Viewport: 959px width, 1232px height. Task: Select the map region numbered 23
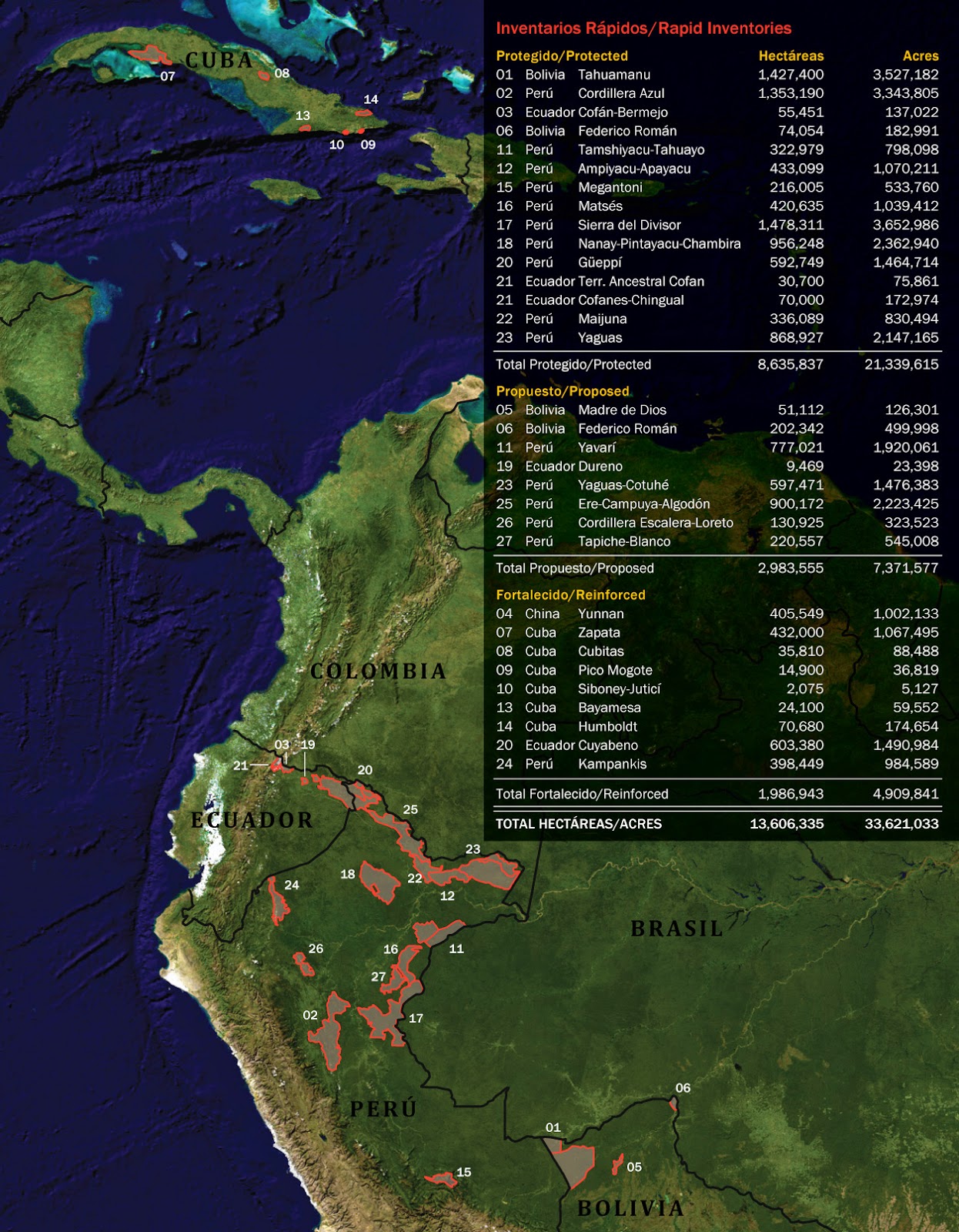coord(486,872)
